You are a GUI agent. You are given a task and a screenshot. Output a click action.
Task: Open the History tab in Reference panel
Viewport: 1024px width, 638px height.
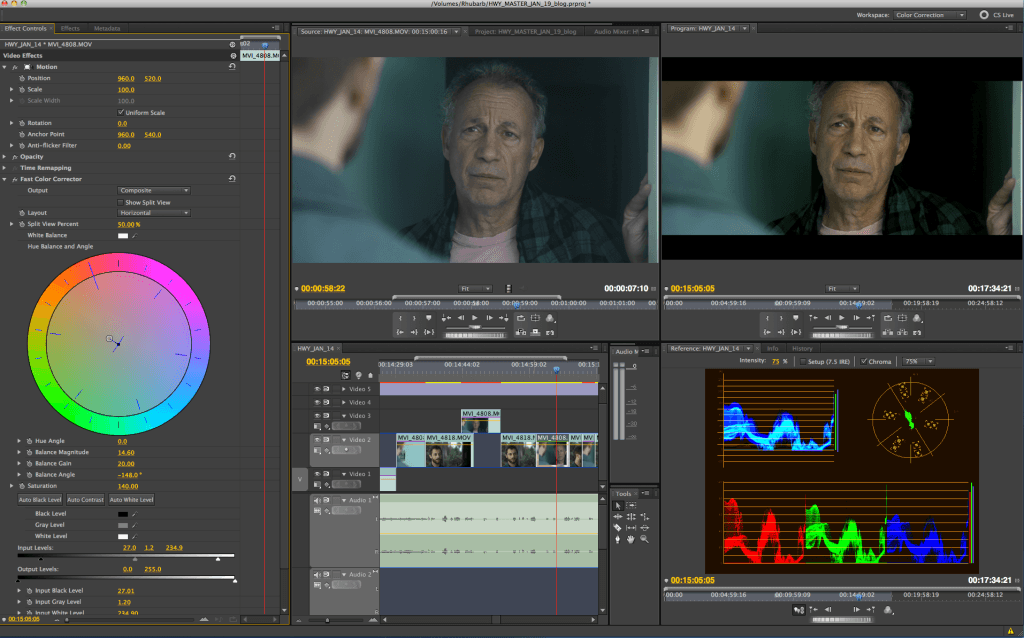pos(802,348)
